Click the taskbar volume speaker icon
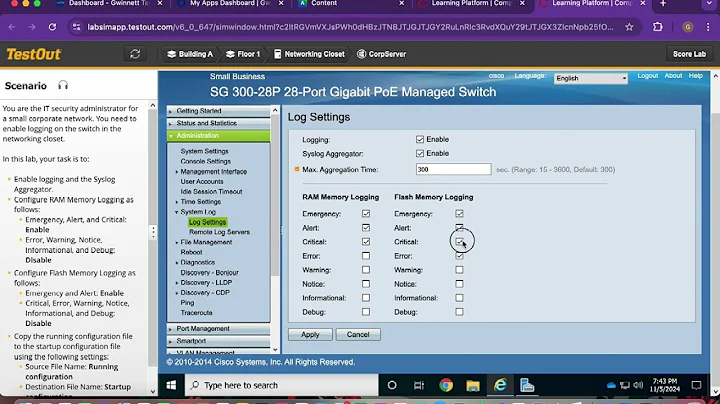 tap(638, 385)
